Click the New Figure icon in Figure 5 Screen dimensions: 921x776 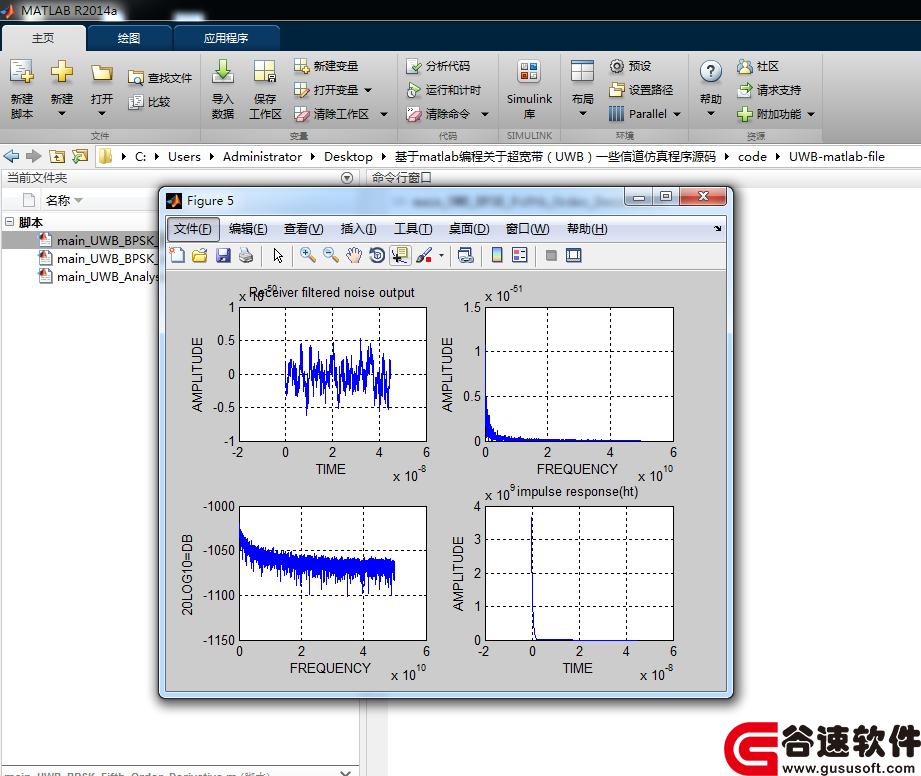pyautogui.click(x=177, y=256)
